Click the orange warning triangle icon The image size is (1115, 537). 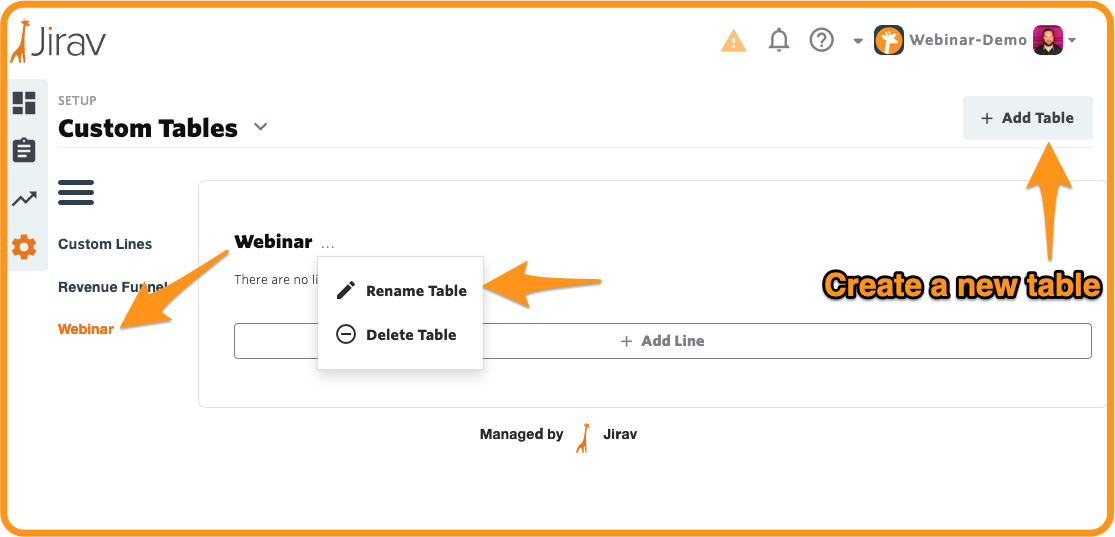[x=733, y=41]
